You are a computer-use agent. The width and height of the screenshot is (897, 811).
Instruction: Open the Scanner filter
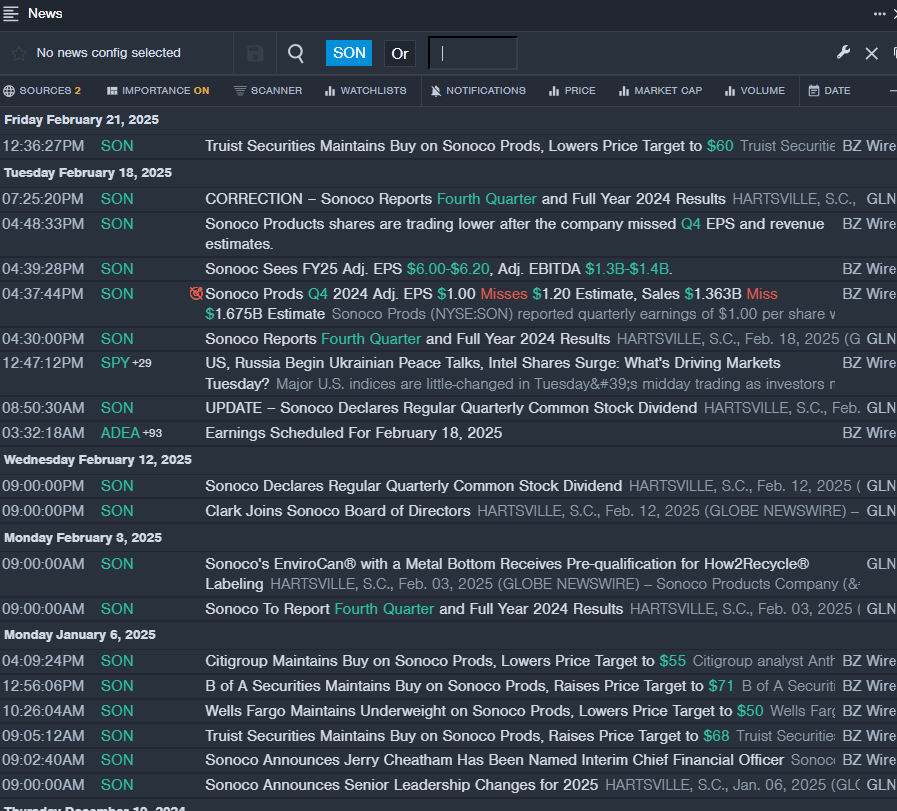click(268, 91)
